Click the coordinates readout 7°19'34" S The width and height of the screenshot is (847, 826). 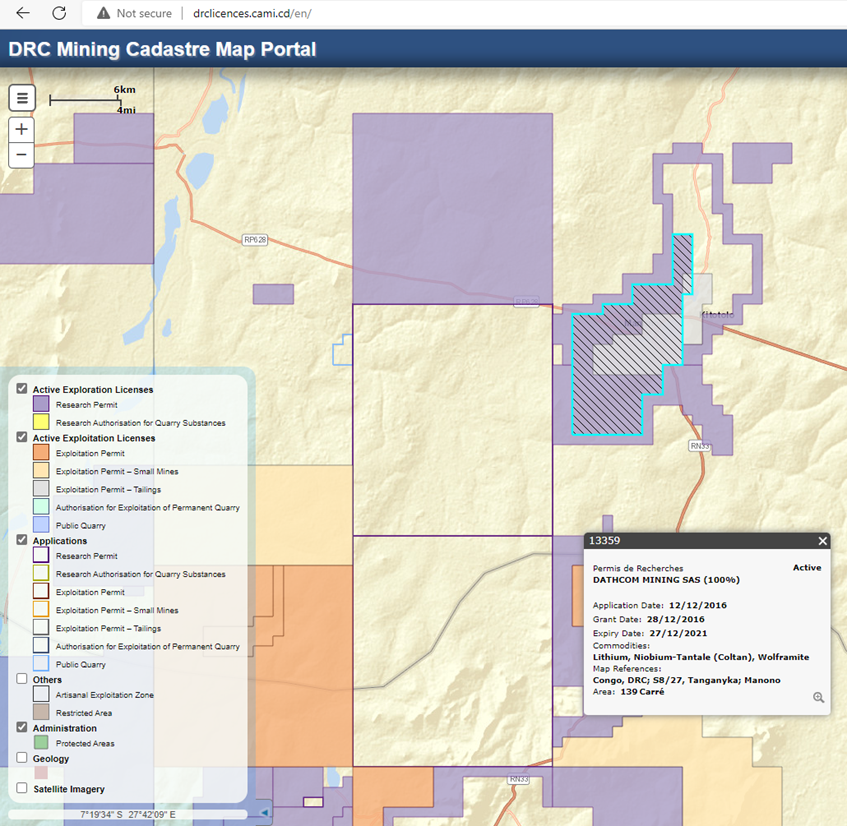click(x=127, y=814)
